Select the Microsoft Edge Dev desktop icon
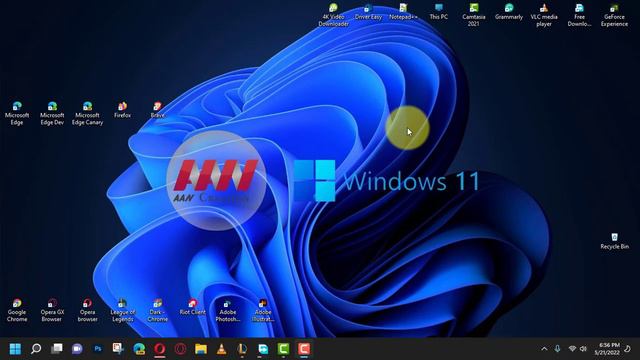The image size is (640, 360). coord(52,114)
